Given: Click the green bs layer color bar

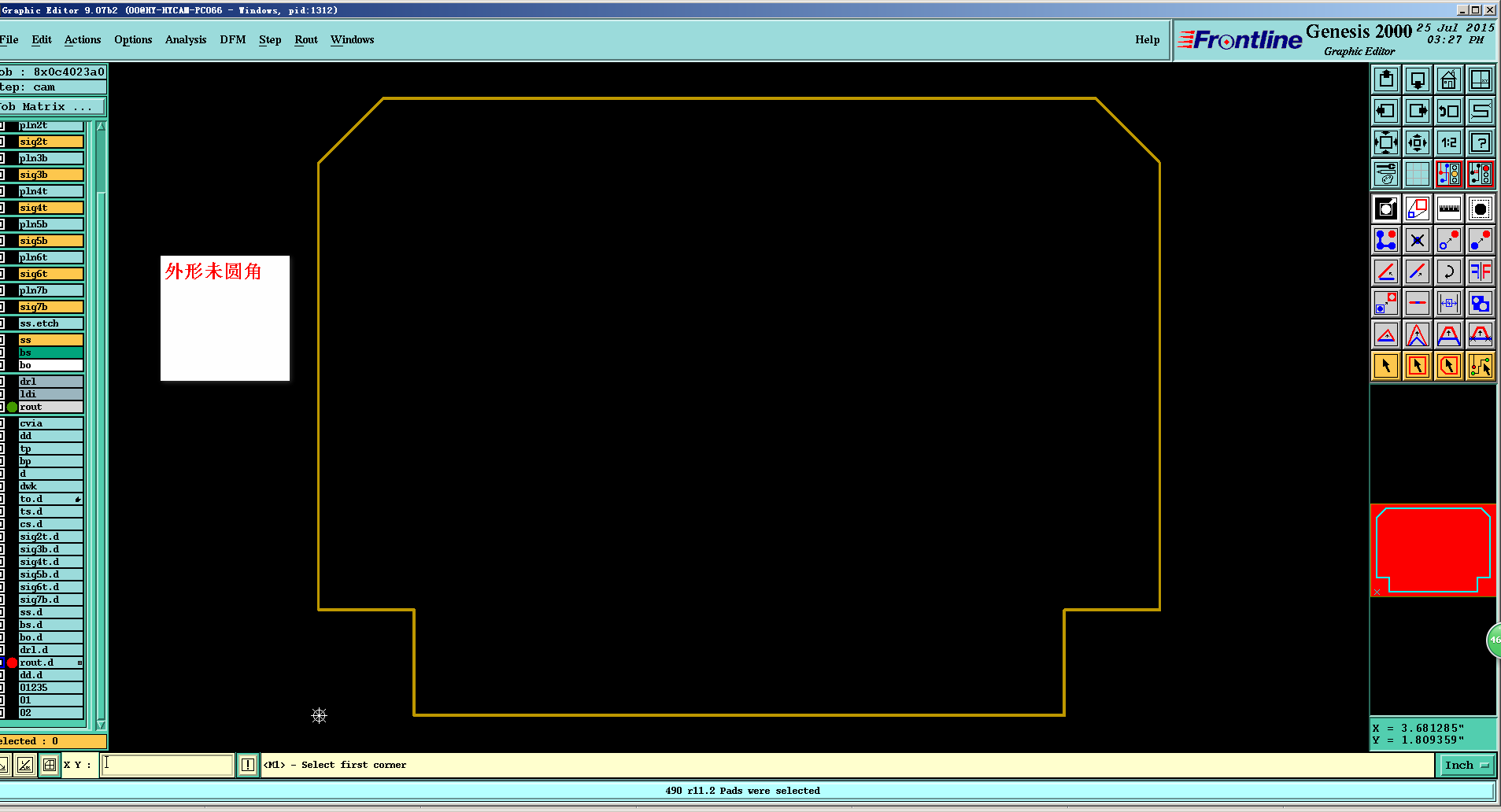Looking at the screenshot, I should click(51, 352).
